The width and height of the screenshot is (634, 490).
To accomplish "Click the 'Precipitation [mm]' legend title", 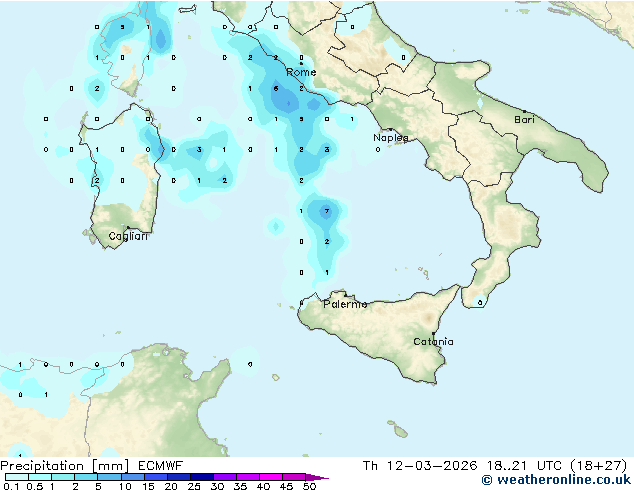I will click(x=65, y=466).
